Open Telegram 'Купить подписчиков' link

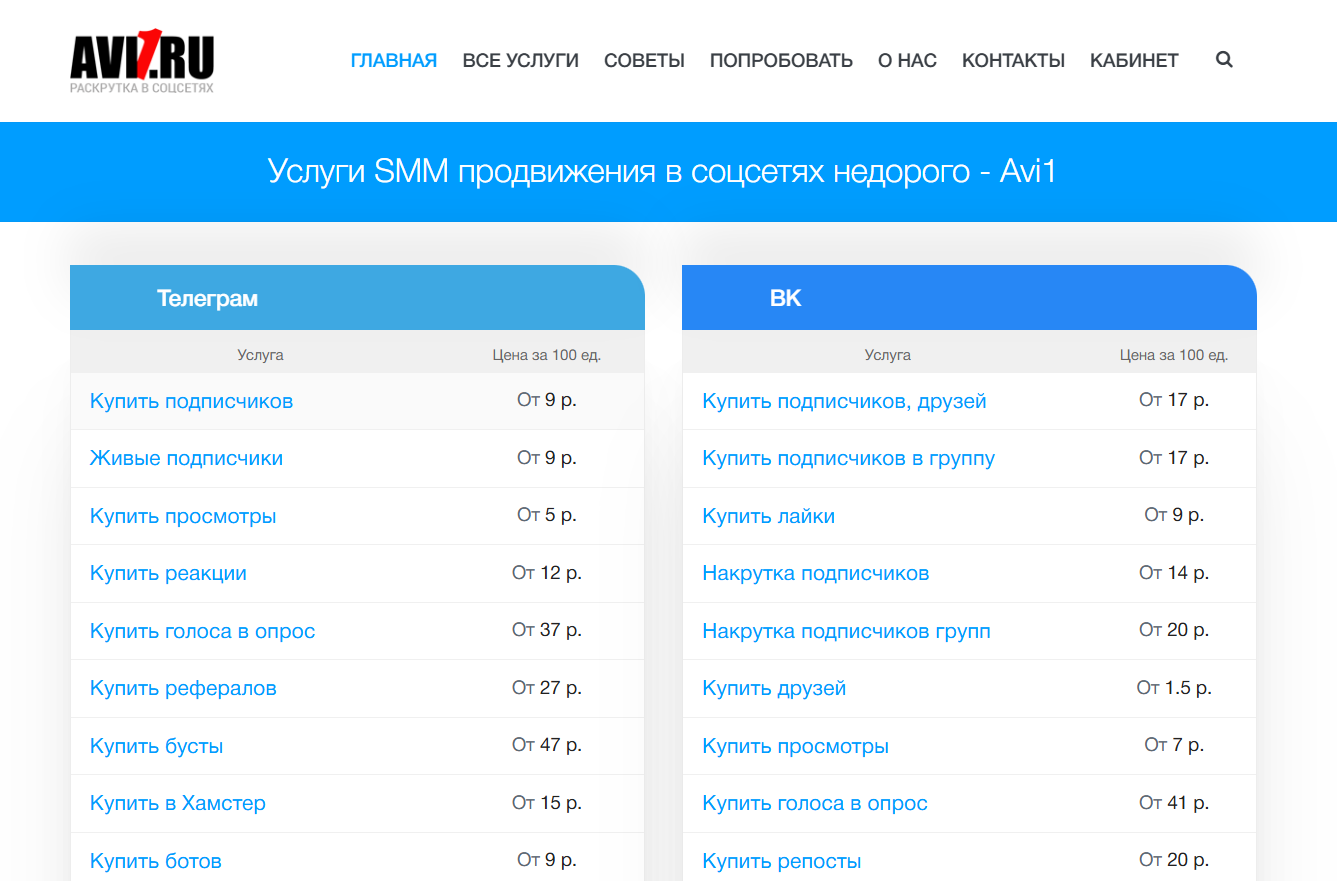pyautogui.click(x=191, y=401)
